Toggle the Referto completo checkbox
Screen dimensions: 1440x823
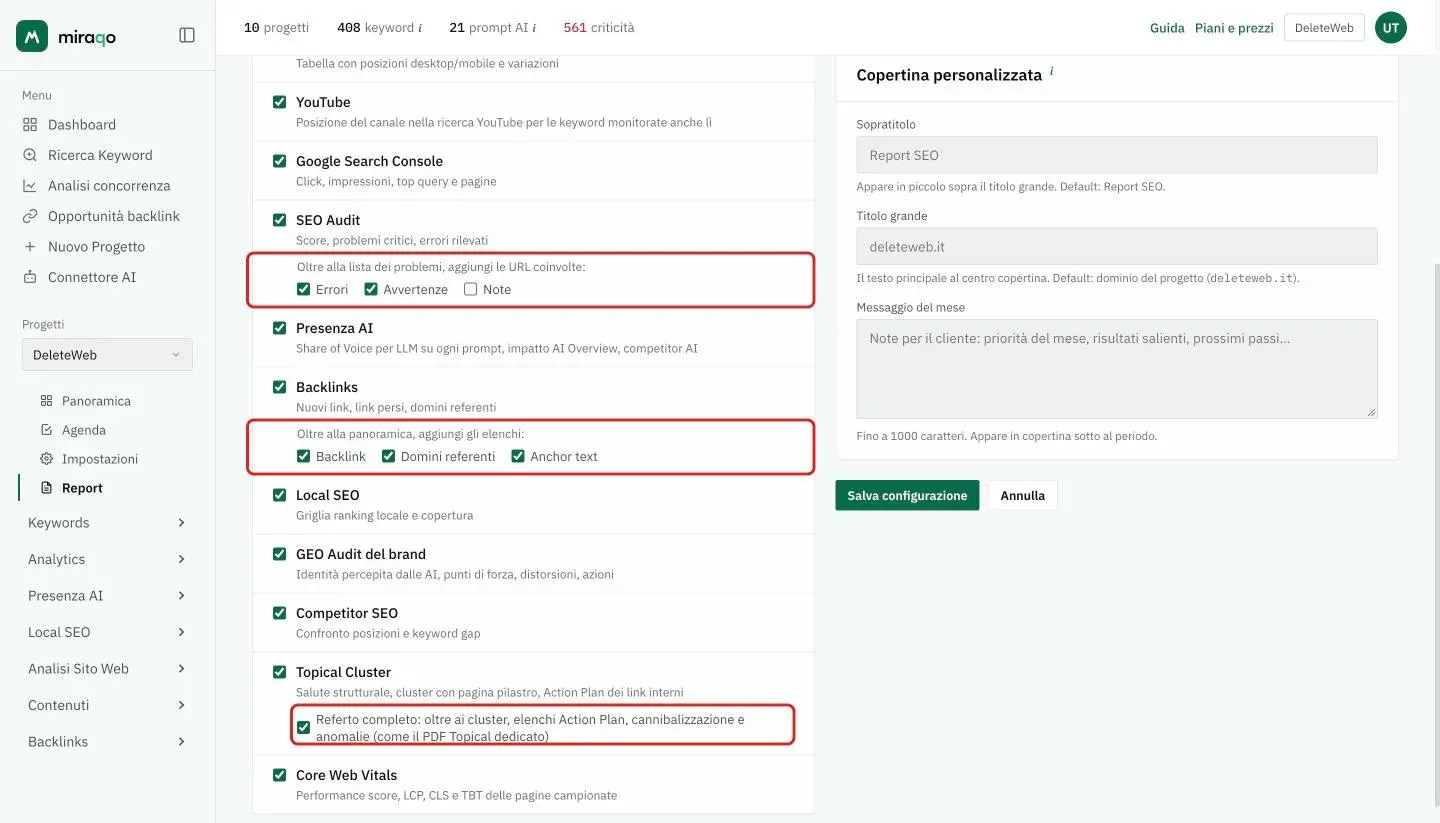pos(304,728)
